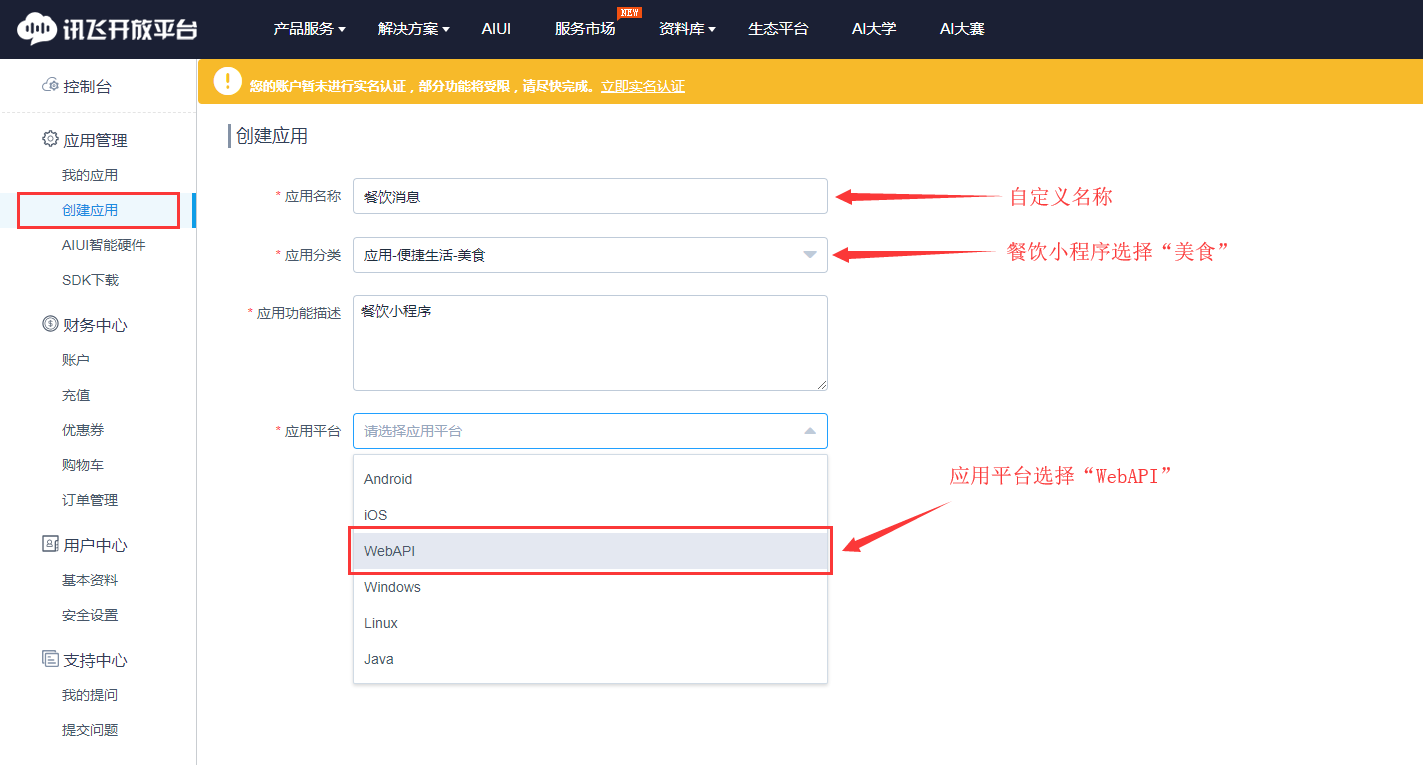This screenshot has width=1423, height=765.
Task: Click the console cloud icon in sidebar
Action: (50, 86)
